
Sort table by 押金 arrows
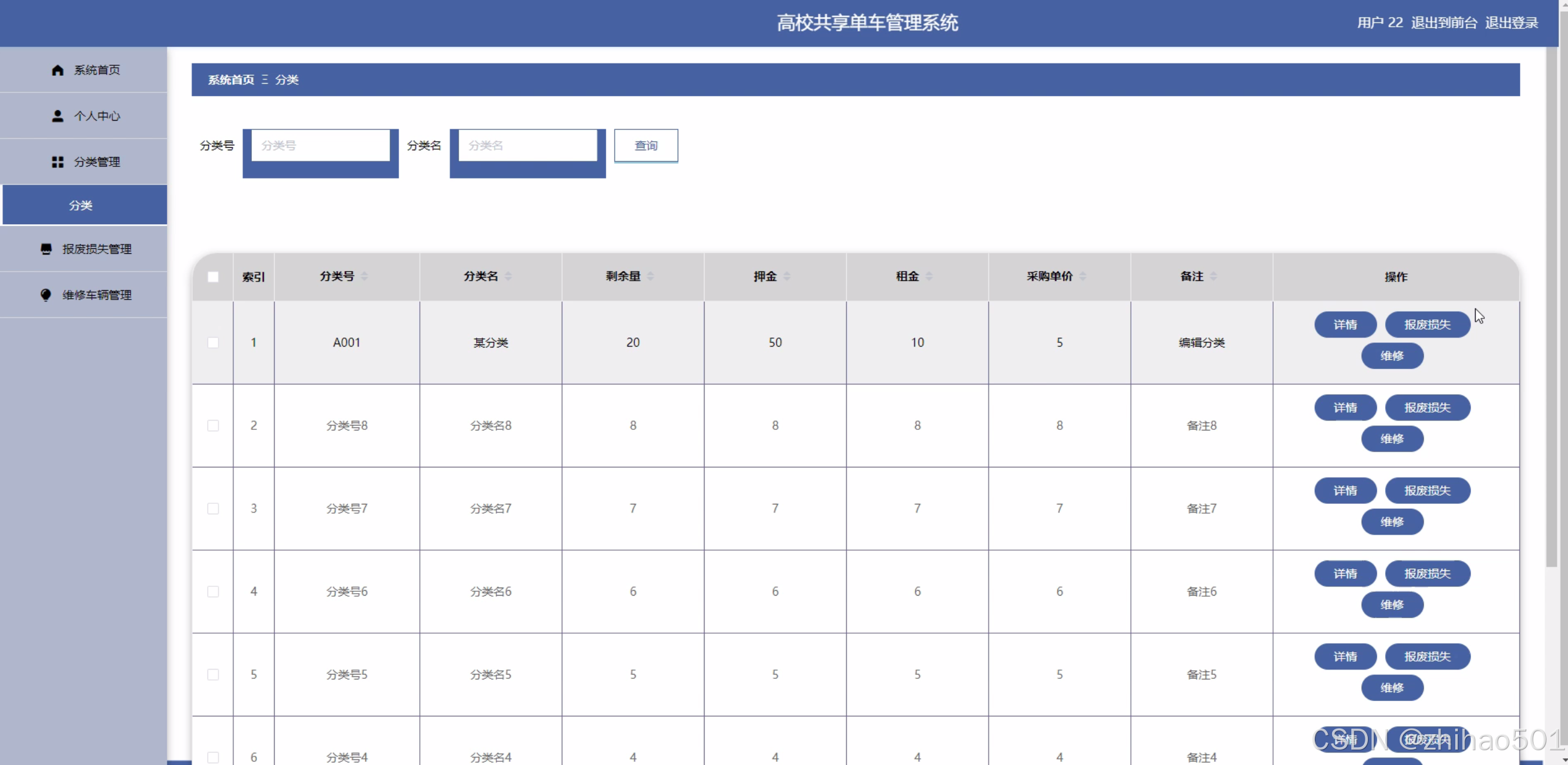(x=787, y=277)
